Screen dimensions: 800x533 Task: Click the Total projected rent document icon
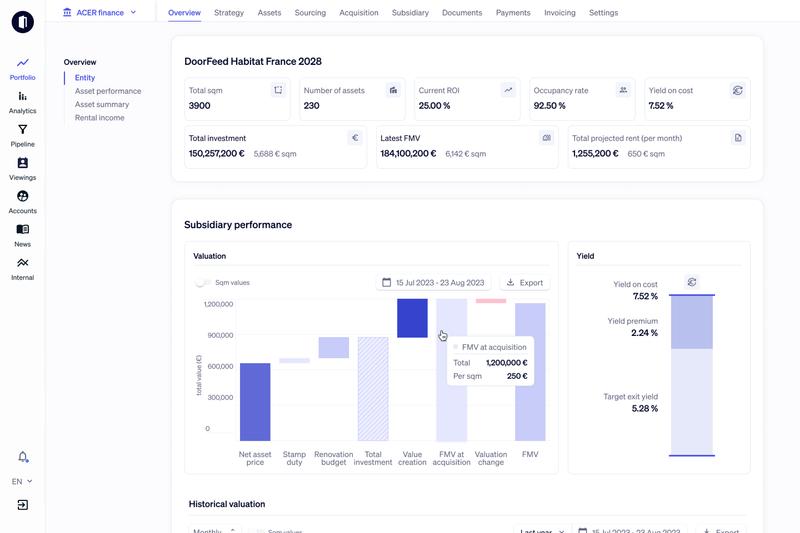tap(738, 138)
